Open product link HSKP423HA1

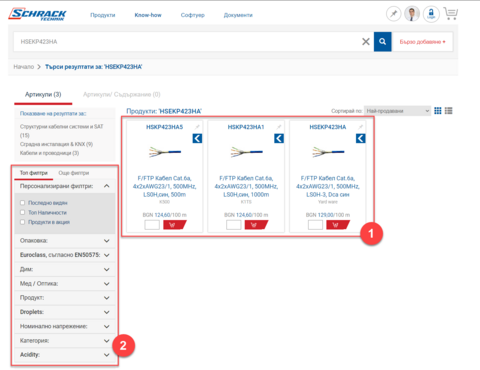click(x=246, y=127)
